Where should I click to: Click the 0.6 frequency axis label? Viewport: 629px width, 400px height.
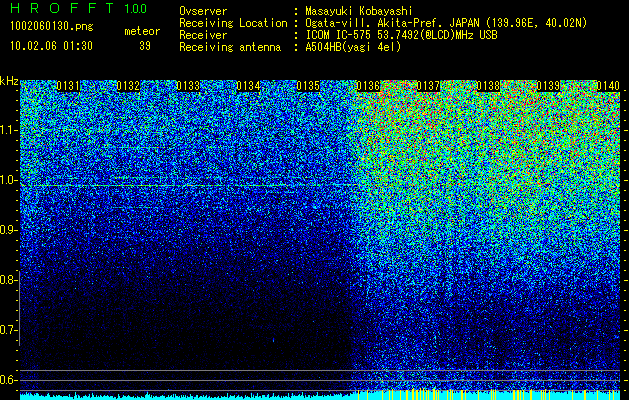pos(7,380)
